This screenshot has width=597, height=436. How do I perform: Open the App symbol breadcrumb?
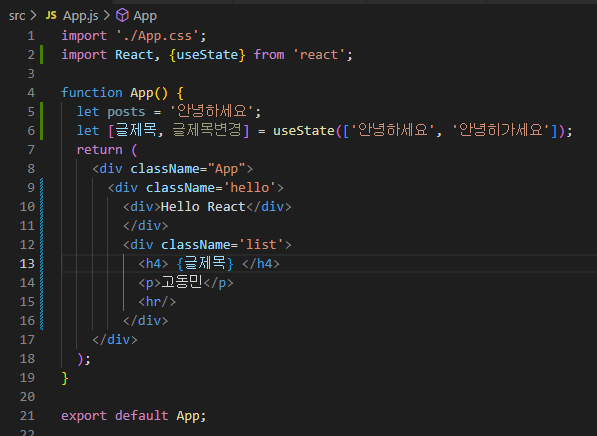pyautogui.click(x=145, y=16)
